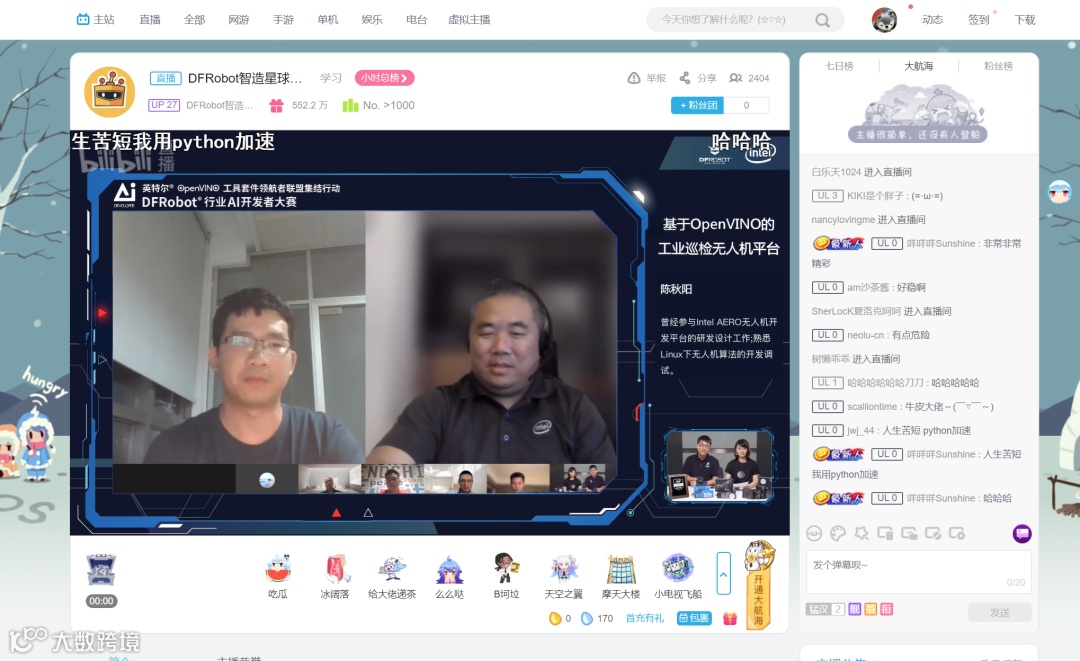The width and height of the screenshot is (1080, 661).
Task: Expand the gift list chevron
Action: point(723,573)
